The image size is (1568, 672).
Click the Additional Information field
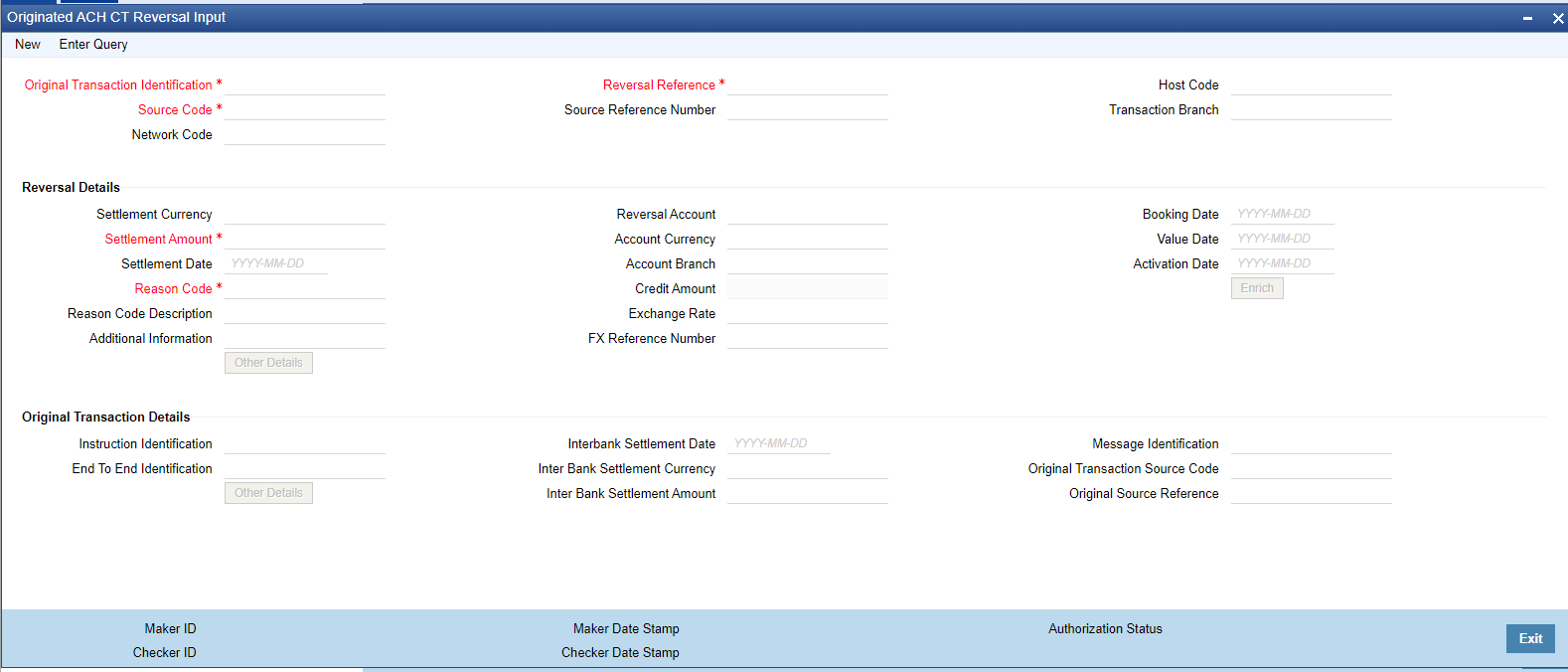click(305, 338)
